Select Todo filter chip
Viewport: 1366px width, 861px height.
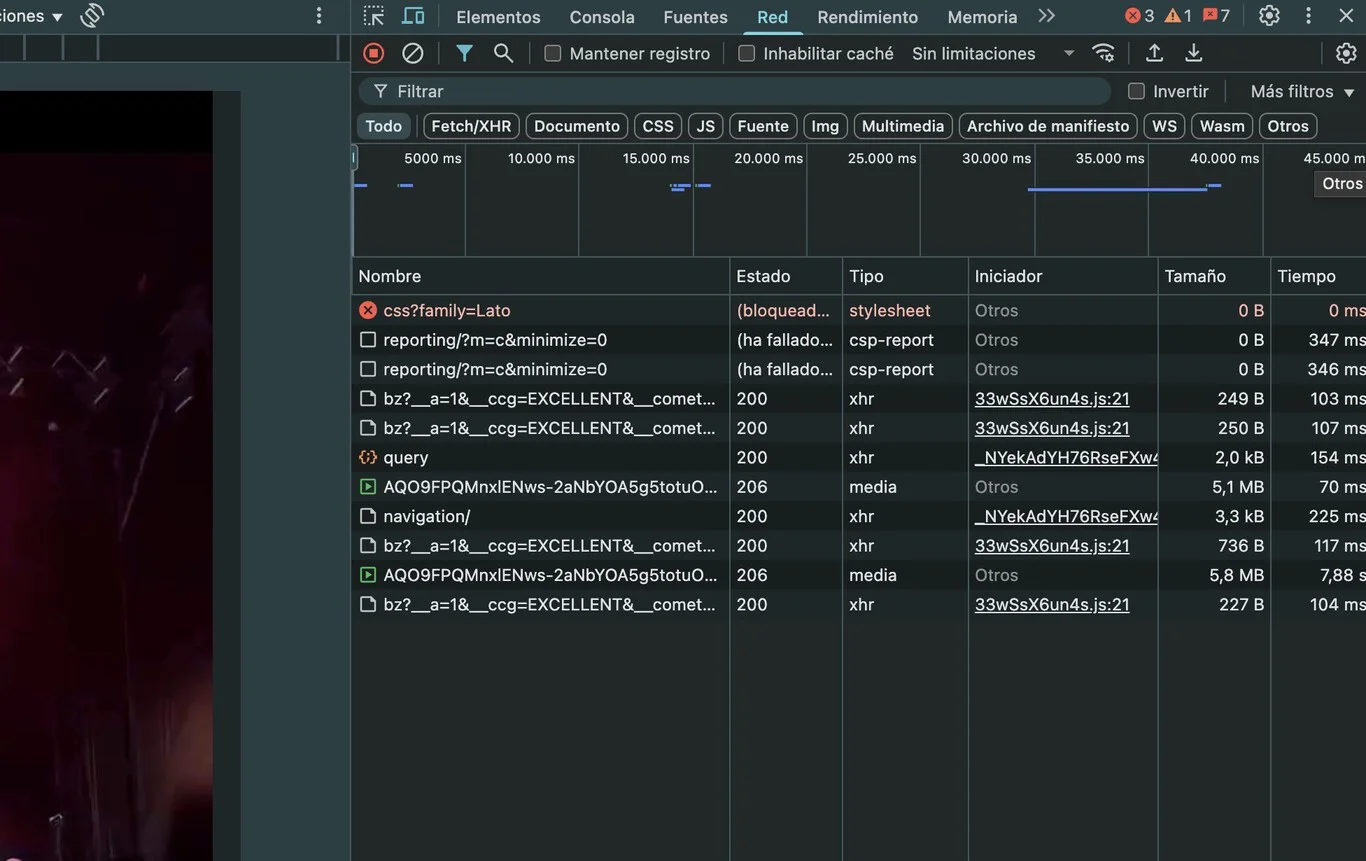(x=383, y=126)
